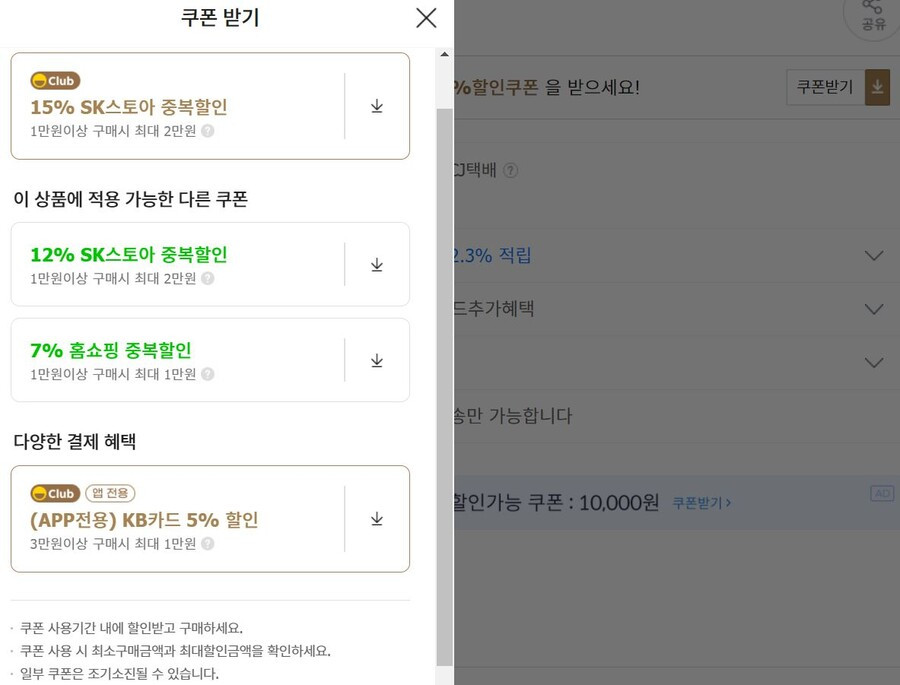
Task: Download the 15% SK스토아 중복할인 coupon
Action: tap(377, 106)
